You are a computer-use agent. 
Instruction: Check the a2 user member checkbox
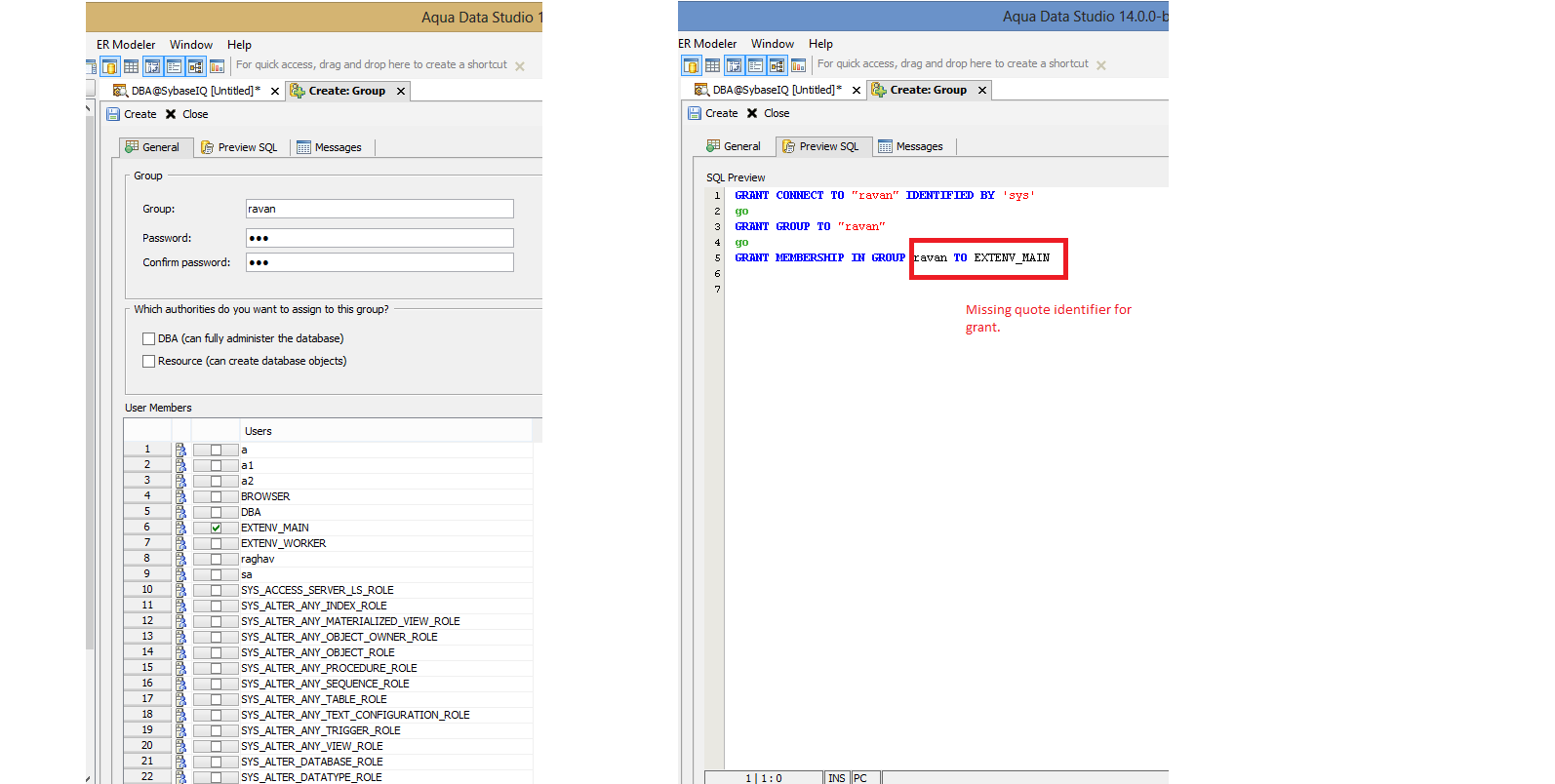click(x=216, y=481)
